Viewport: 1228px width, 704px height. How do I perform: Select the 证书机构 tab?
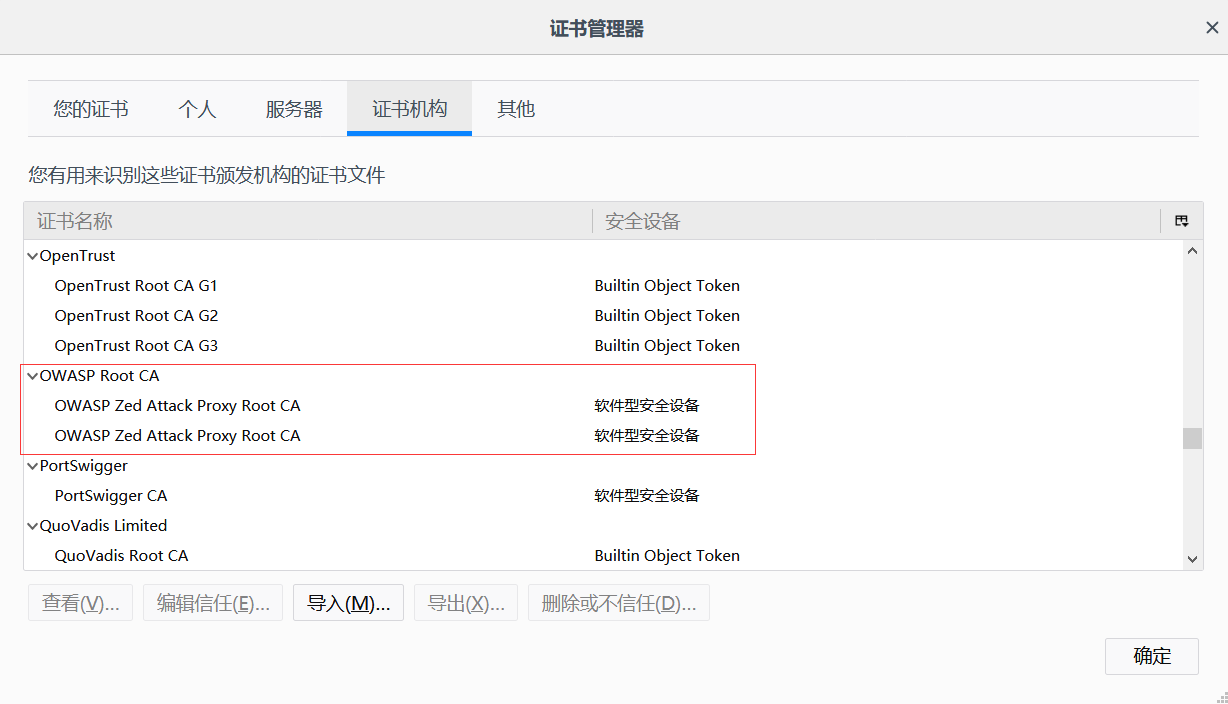click(x=410, y=109)
